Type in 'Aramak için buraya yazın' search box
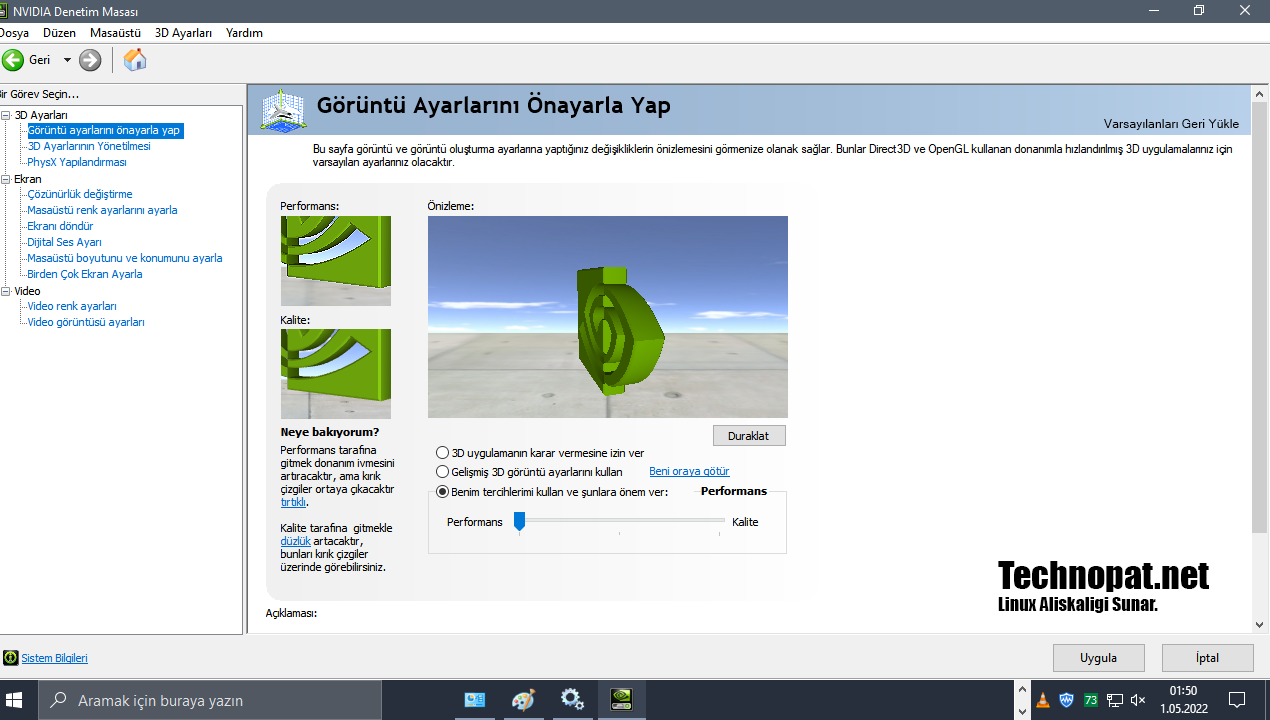Viewport: 1270px width, 720px height. (210, 700)
